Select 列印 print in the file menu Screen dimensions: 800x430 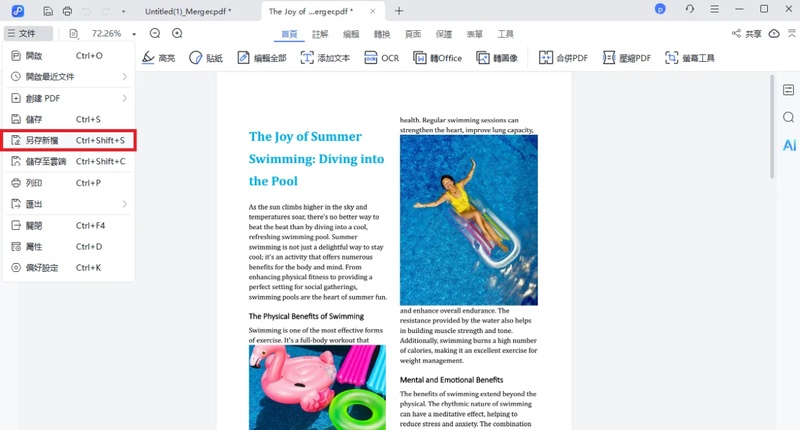[68, 183]
